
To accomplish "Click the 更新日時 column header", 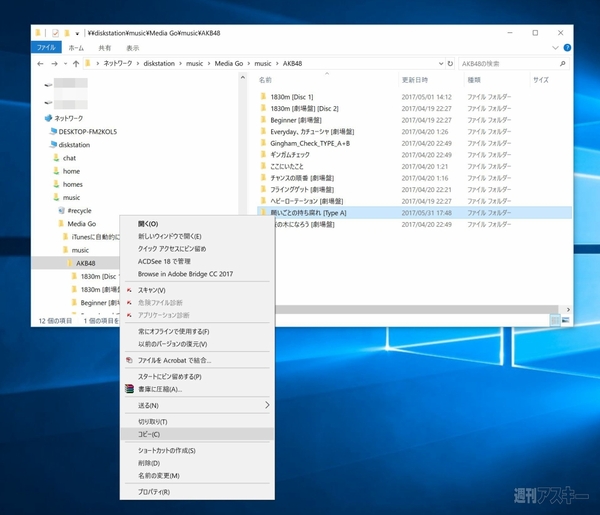I will [x=415, y=79].
